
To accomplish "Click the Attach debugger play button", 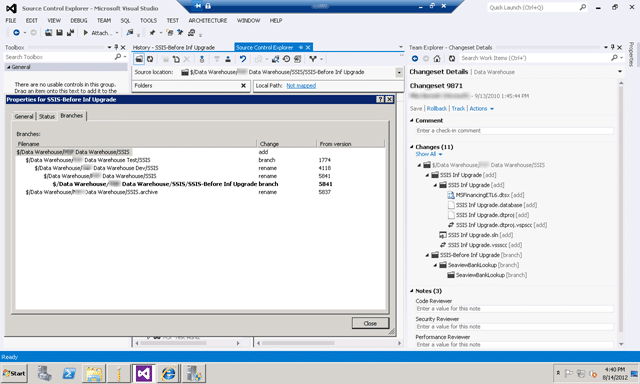I will pos(86,33).
